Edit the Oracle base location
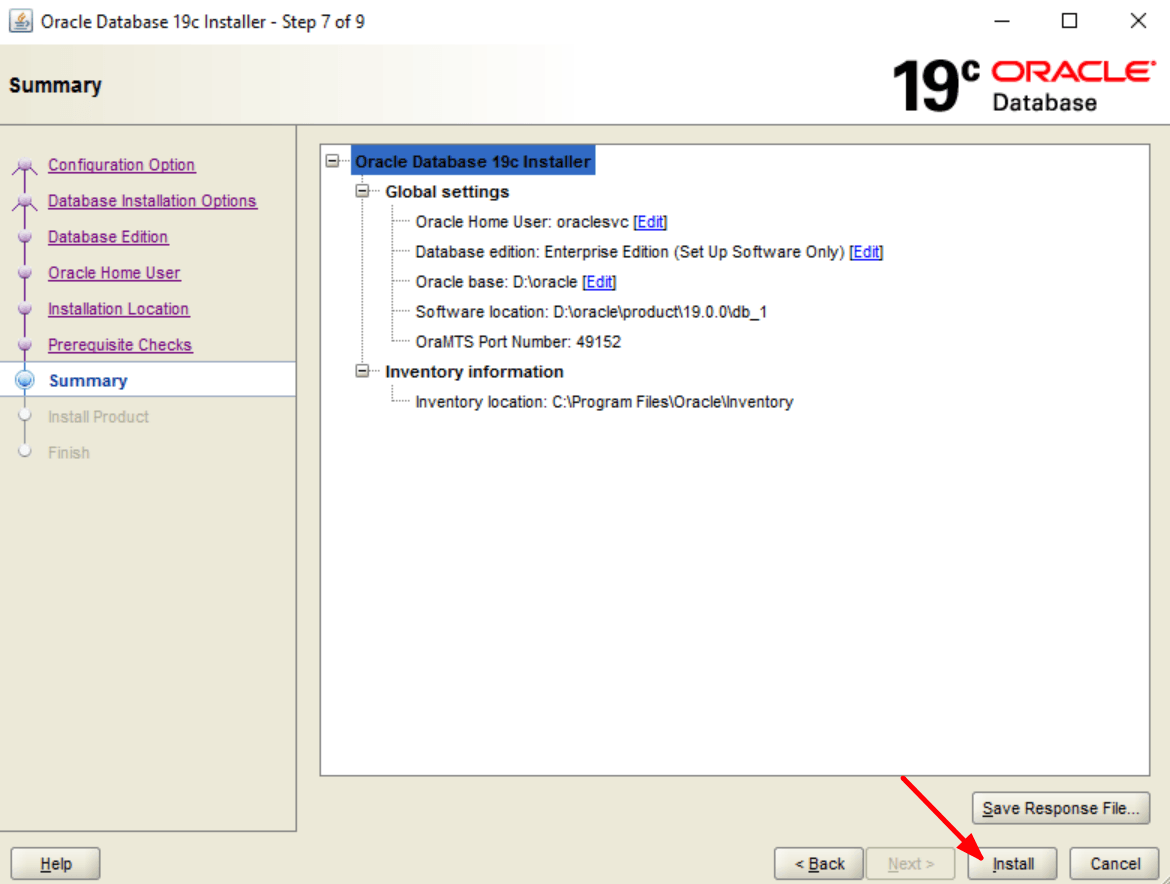Image resolution: width=1170 pixels, height=884 pixels. [x=599, y=282]
